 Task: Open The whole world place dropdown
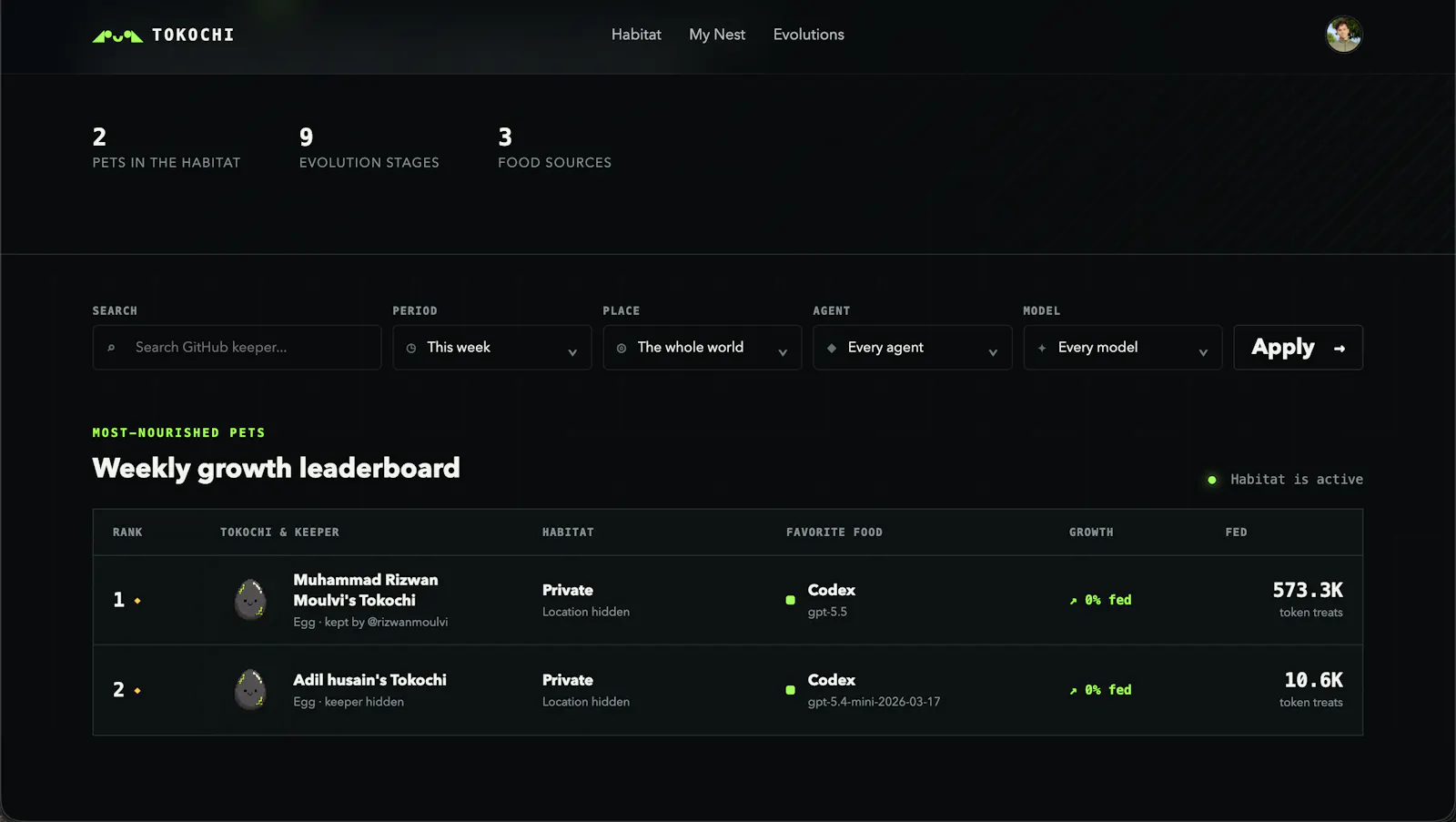(703, 348)
